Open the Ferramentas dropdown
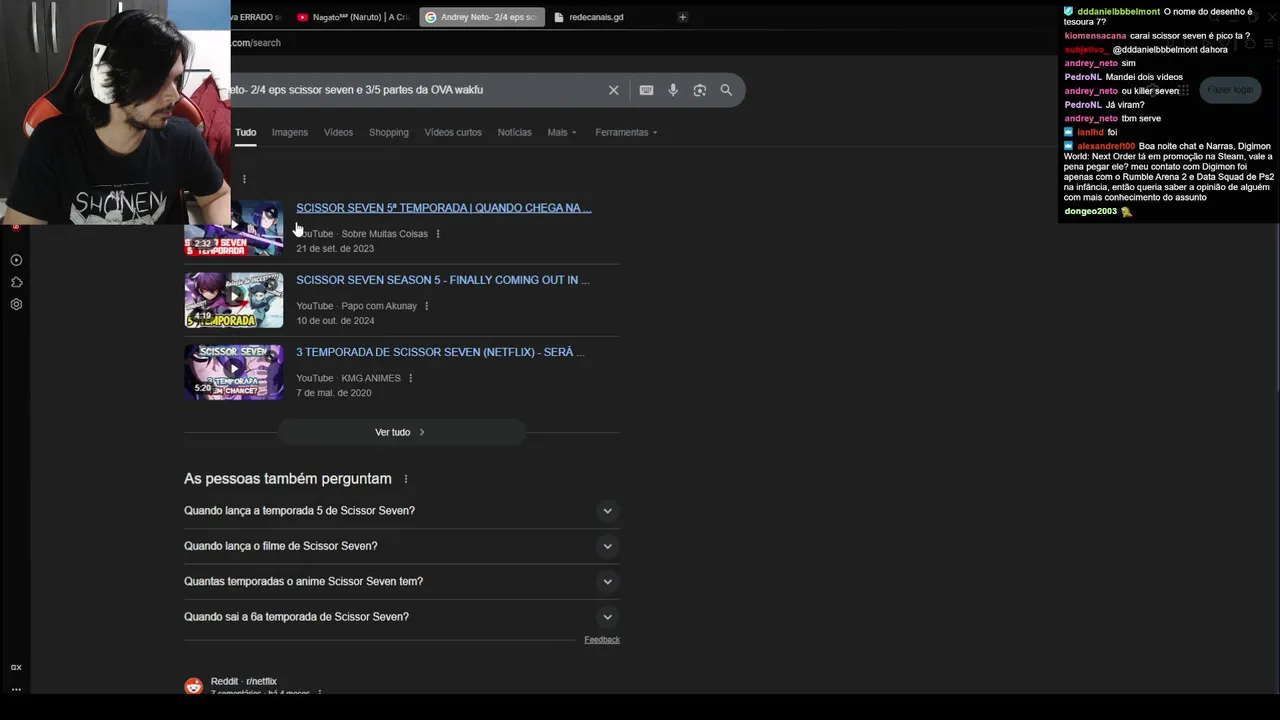 (626, 132)
